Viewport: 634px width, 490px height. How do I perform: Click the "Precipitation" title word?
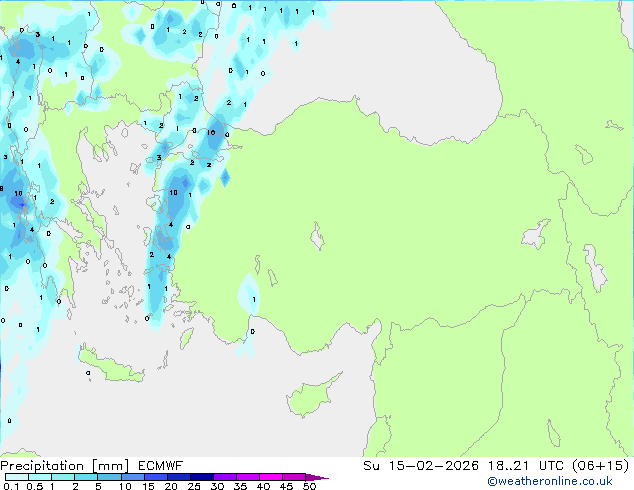42,466
